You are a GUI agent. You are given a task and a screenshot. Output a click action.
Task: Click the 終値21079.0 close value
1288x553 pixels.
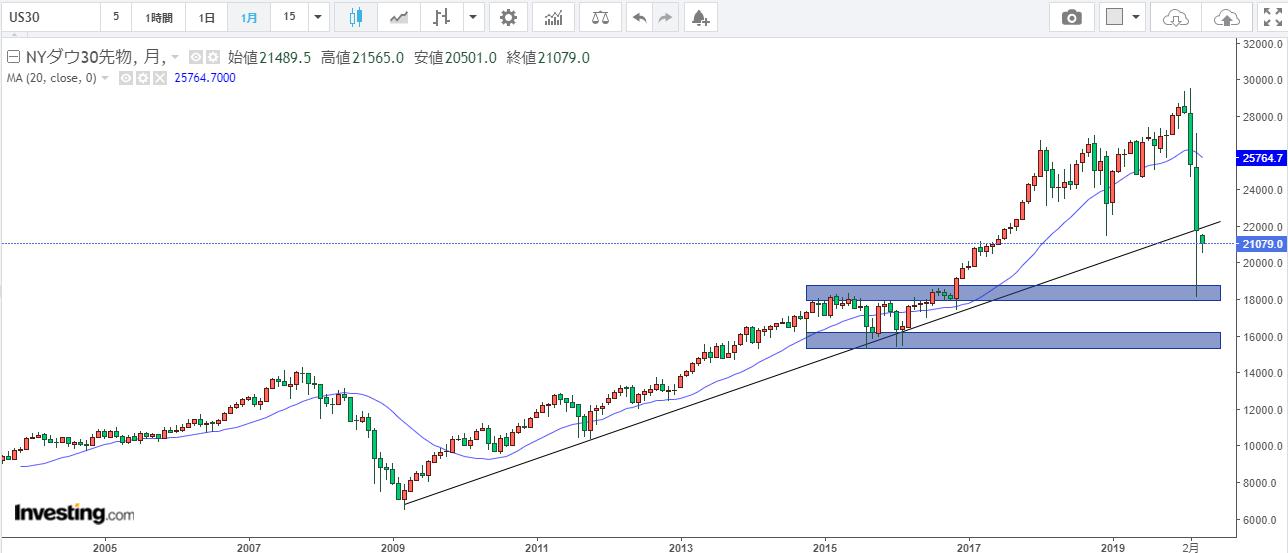[548, 58]
